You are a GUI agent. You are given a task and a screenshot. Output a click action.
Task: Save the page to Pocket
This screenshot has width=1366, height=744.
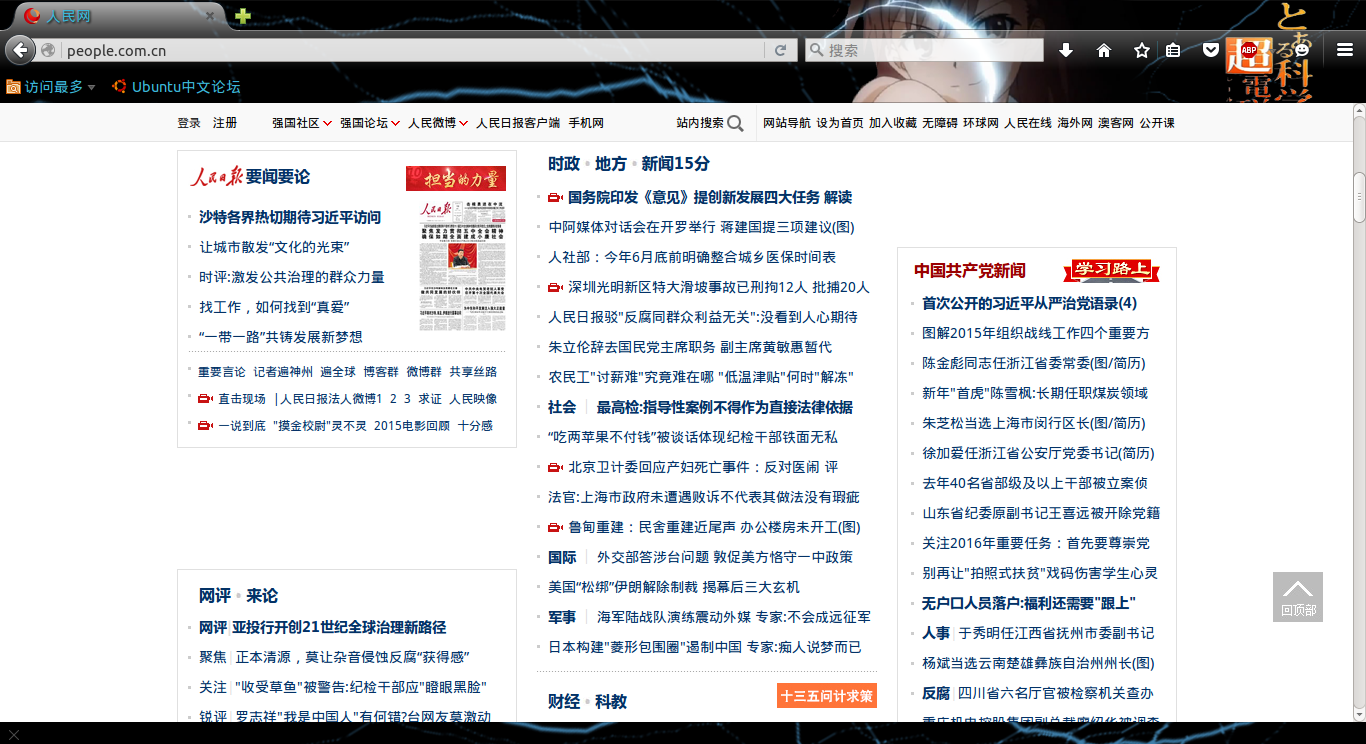tap(1210, 50)
